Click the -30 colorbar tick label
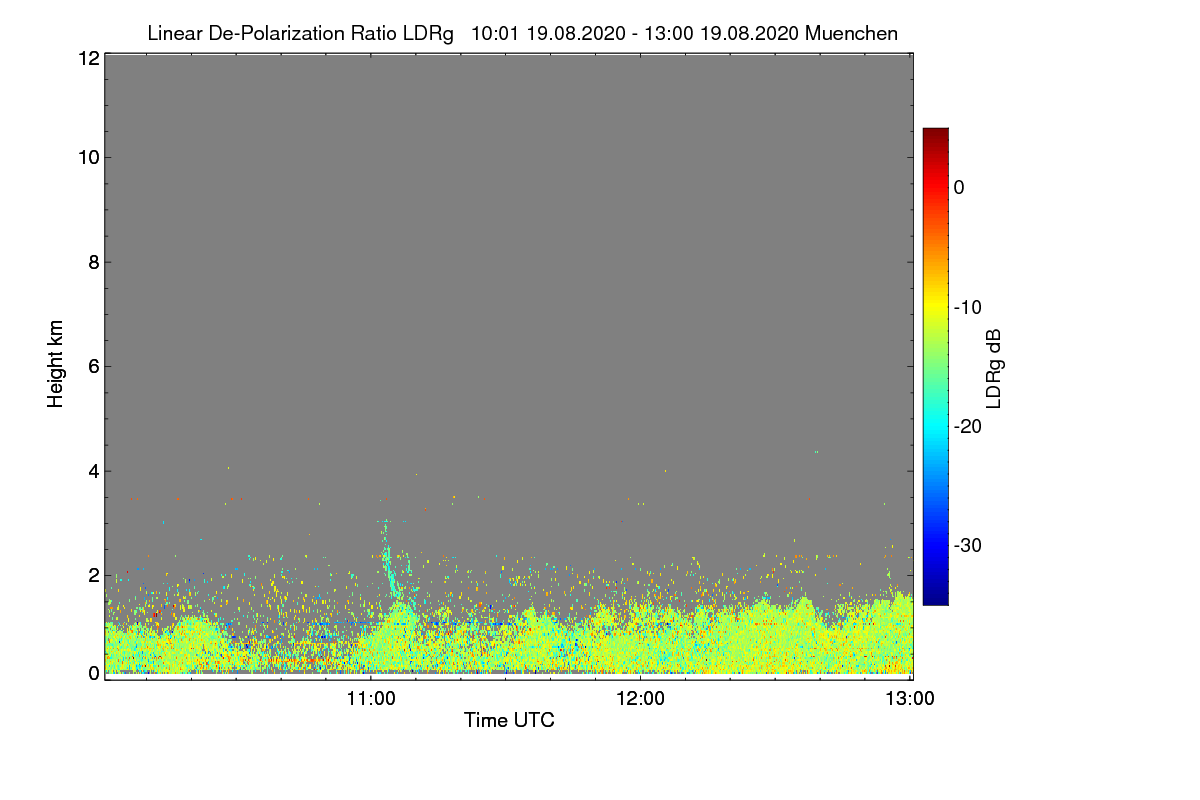 point(972,545)
